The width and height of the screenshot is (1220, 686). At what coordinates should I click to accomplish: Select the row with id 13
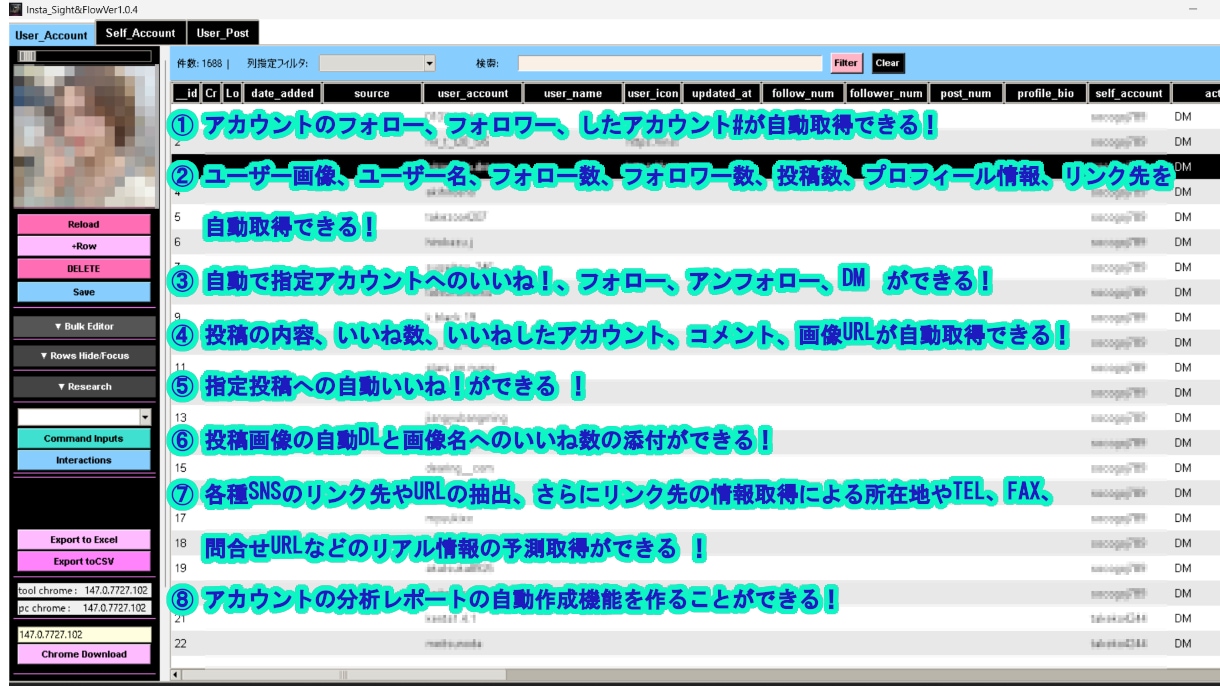pos(695,417)
